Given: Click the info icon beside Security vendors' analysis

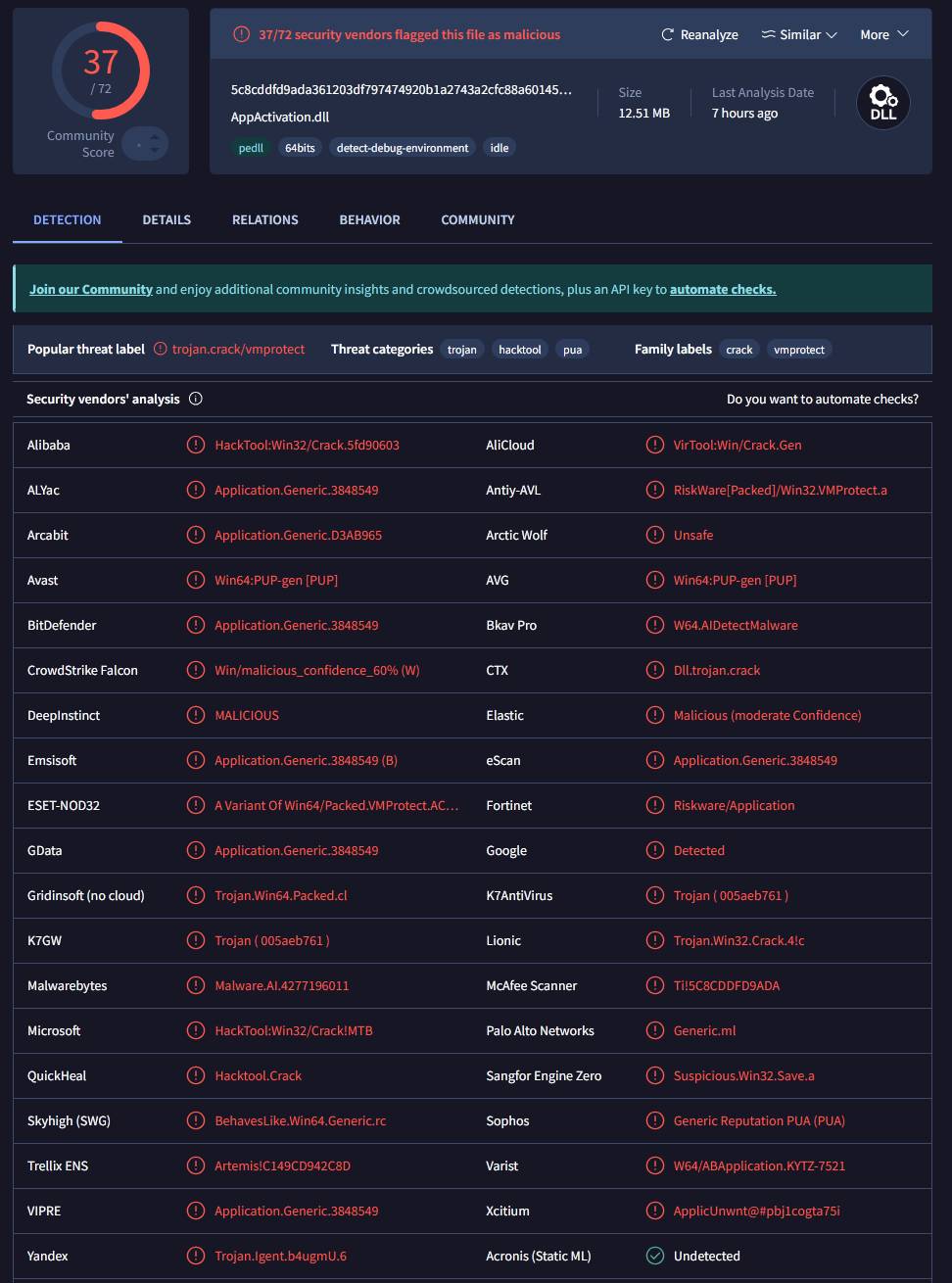Looking at the screenshot, I should (x=196, y=399).
